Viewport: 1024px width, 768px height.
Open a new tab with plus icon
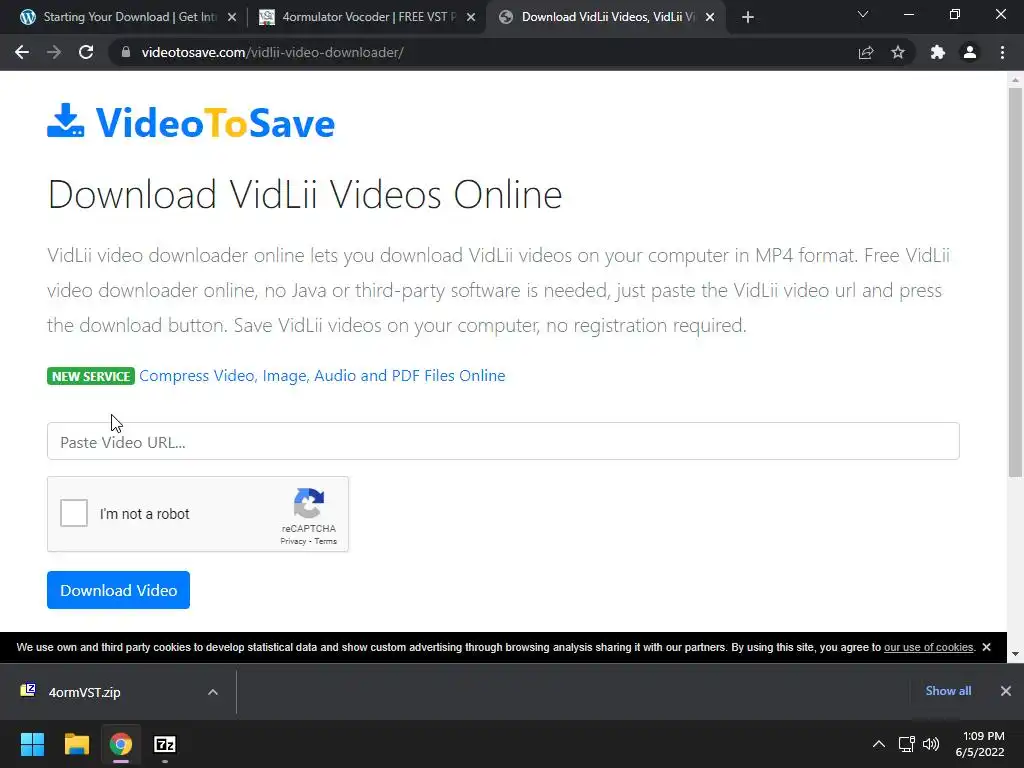click(x=748, y=18)
